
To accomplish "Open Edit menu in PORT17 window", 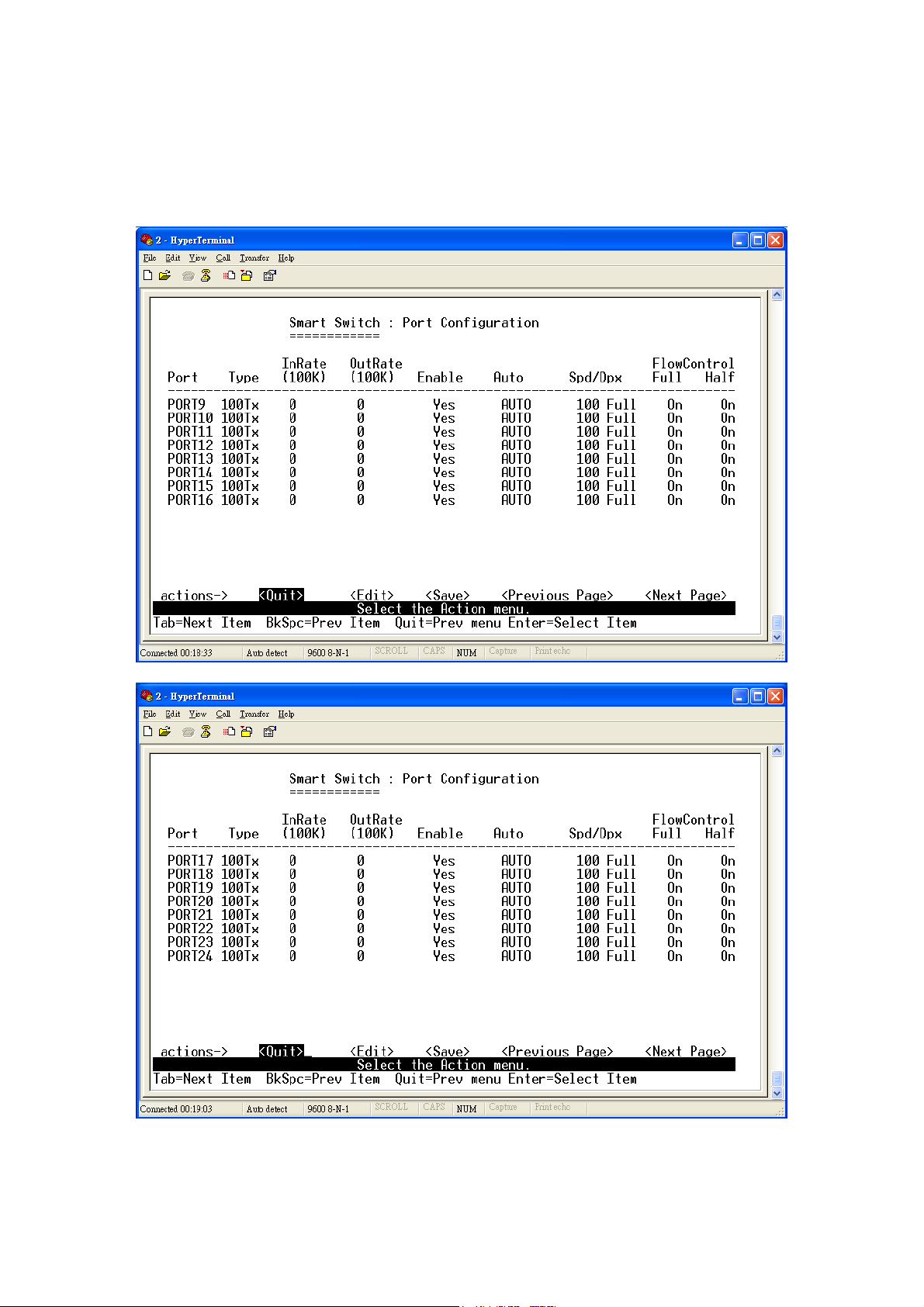I will point(173,714).
